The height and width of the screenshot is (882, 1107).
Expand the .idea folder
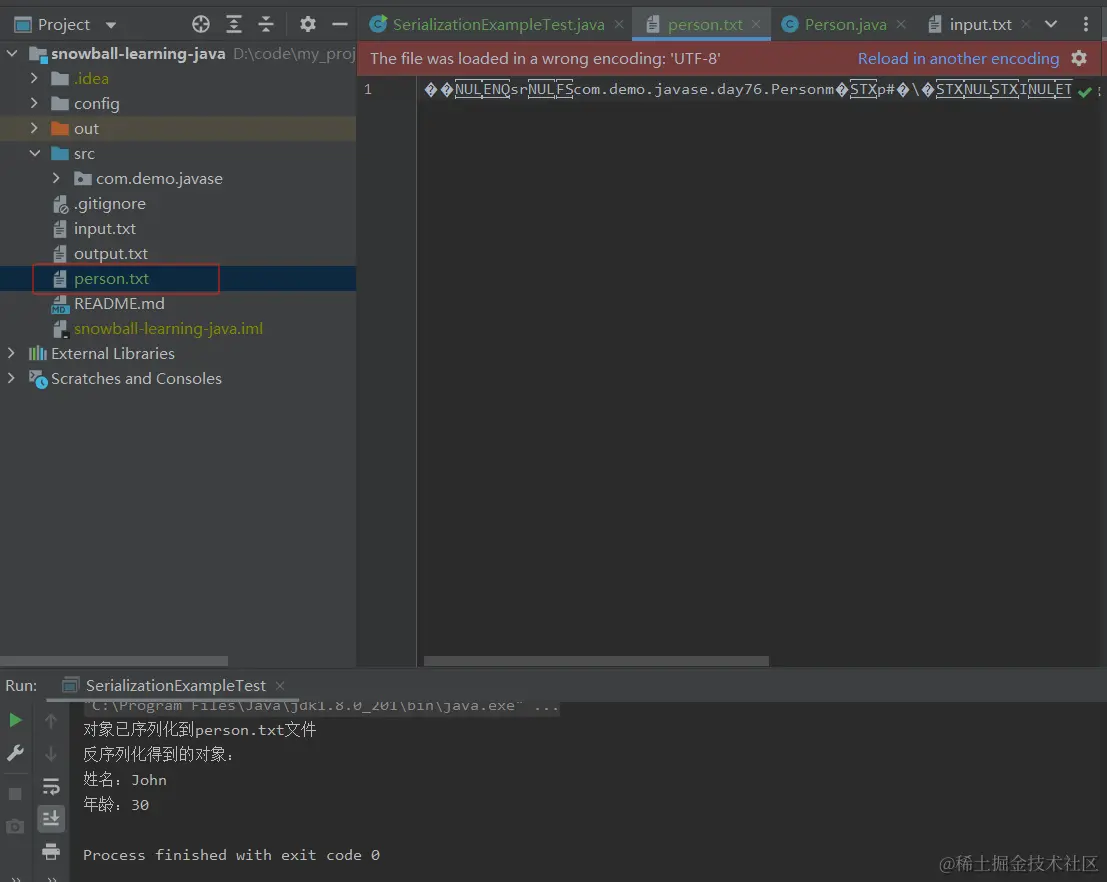(x=34, y=78)
